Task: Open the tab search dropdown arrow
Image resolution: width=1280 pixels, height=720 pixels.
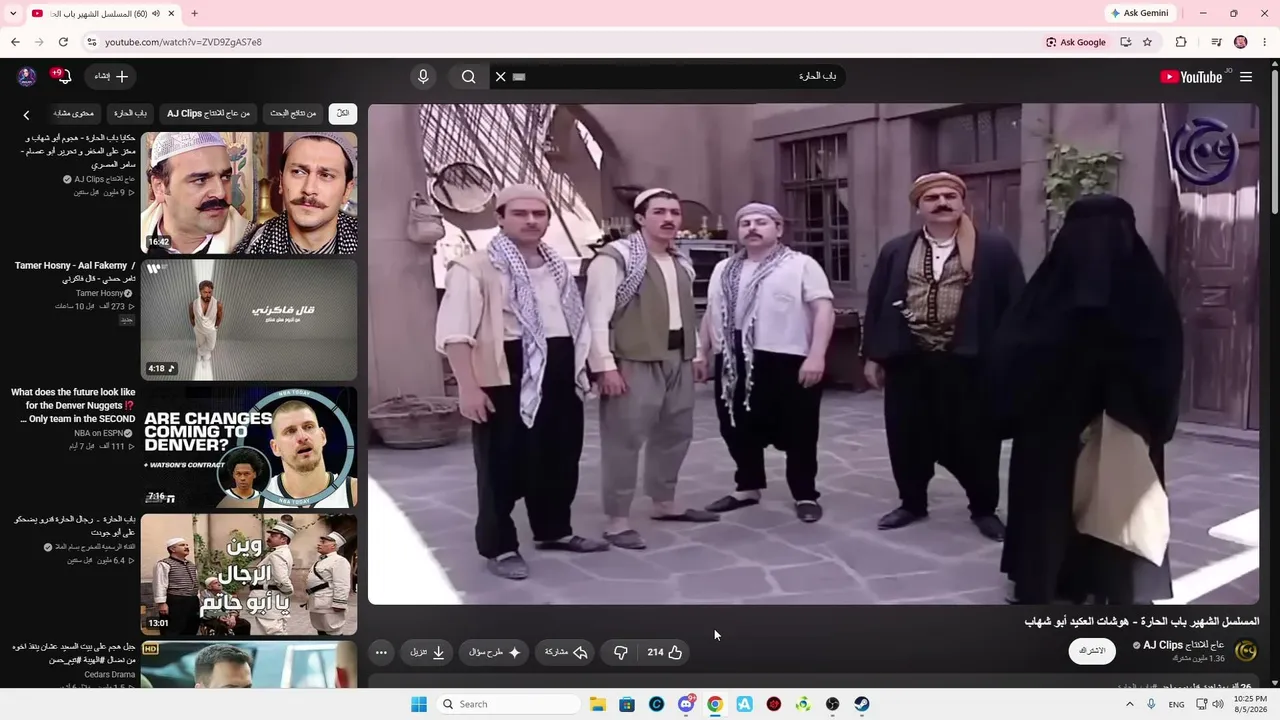Action: tap(13, 13)
